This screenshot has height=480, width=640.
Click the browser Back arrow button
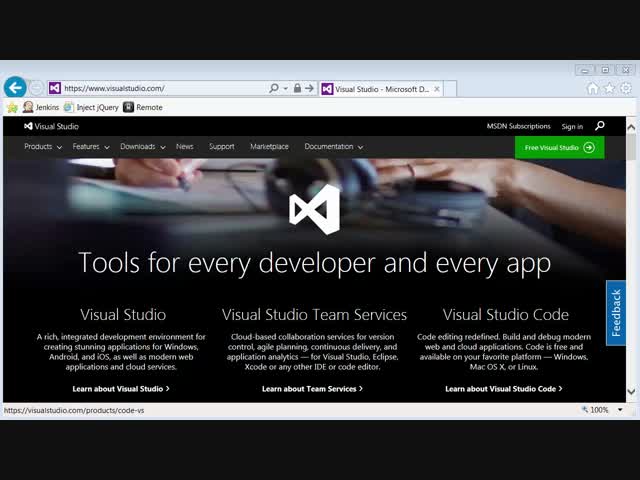coord(15,87)
